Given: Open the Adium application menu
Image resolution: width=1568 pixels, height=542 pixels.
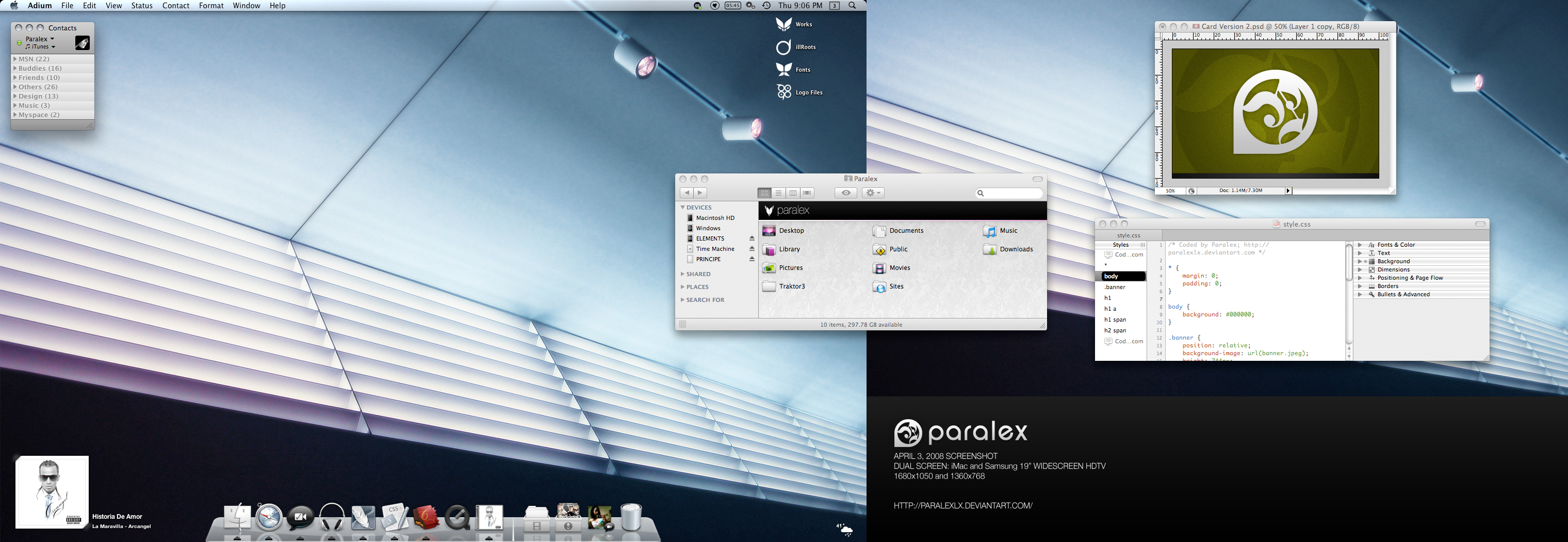Looking at the screenshot, I should 40,6.
